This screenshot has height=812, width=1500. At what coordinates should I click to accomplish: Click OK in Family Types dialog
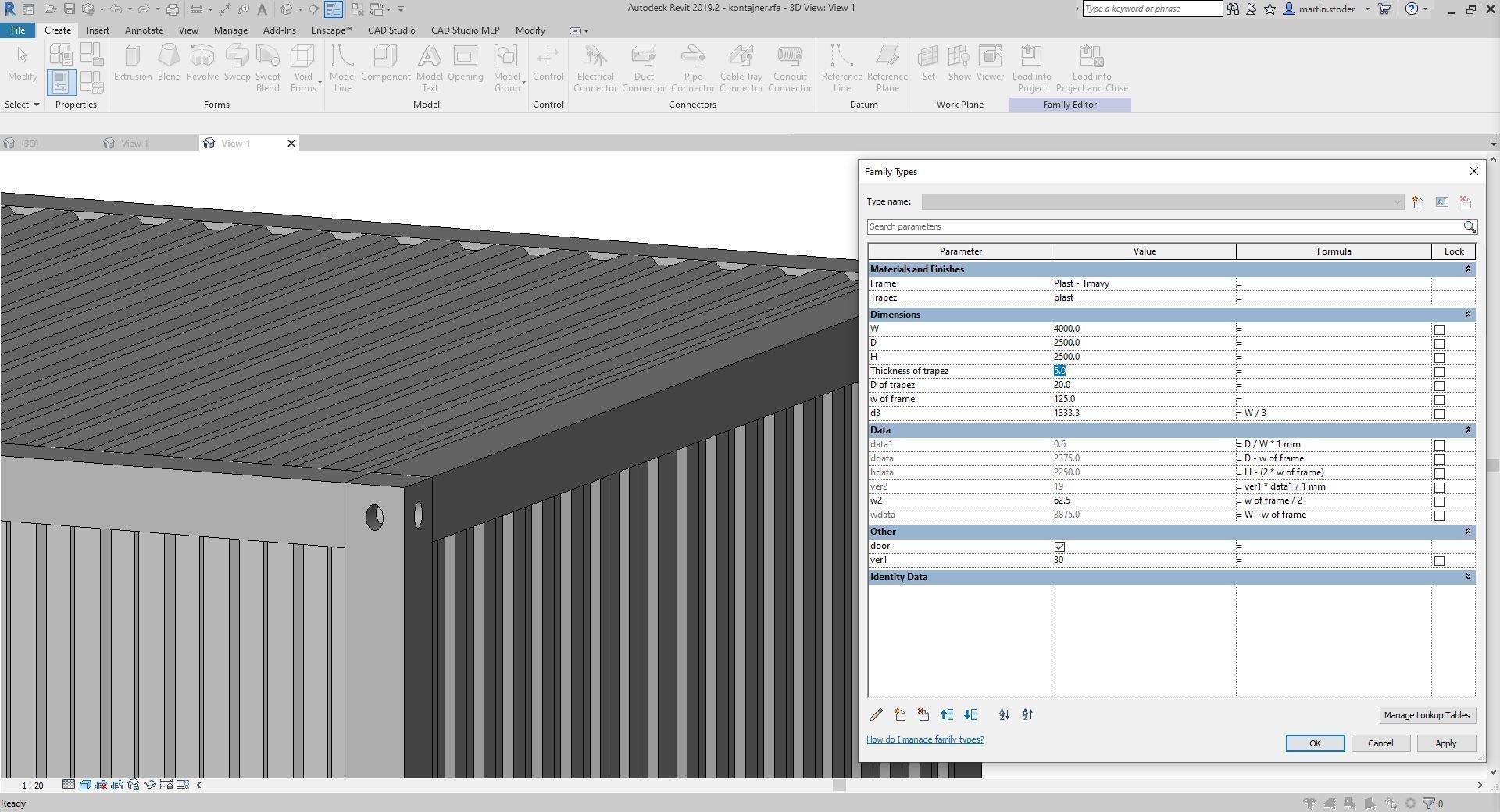click(x=1315, y=743)
